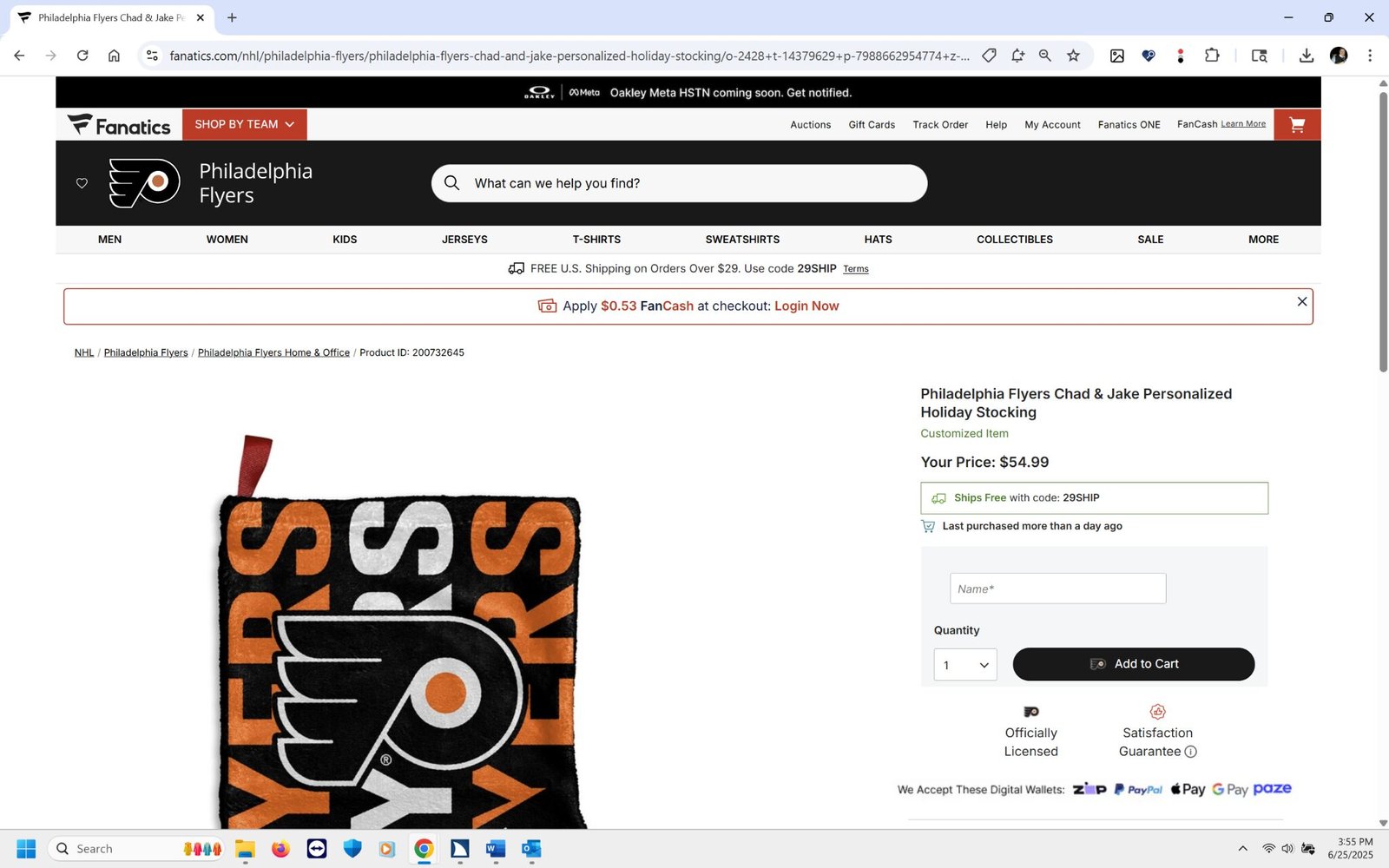Click the Oakley Meta HSTN promo banner
Screen dimensions: 1389x868
pos(688,93)
